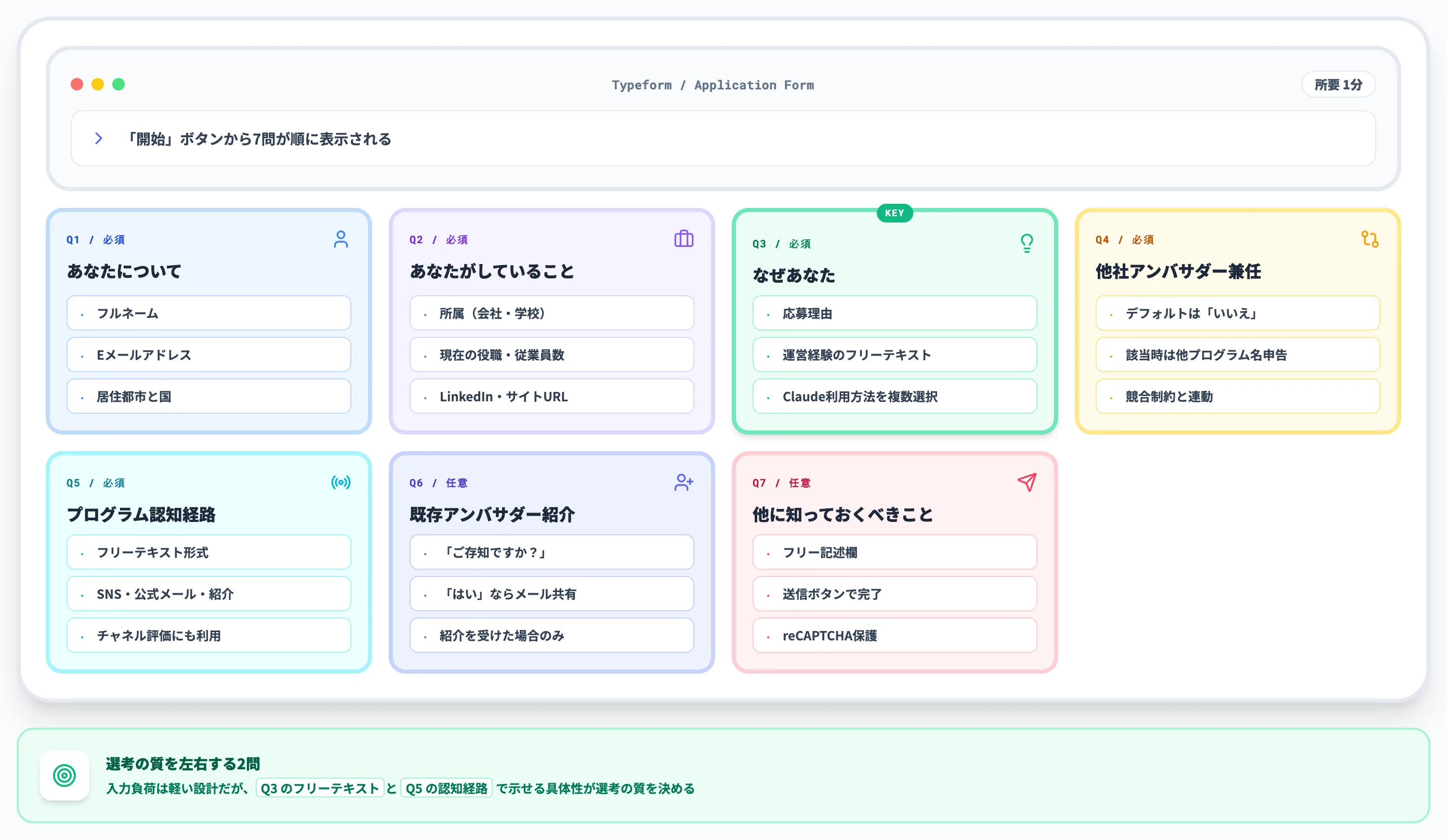Click the Q5 の認知経路 tag
The width and height of the screenshot is (1447, 840).
coord(446,789)
